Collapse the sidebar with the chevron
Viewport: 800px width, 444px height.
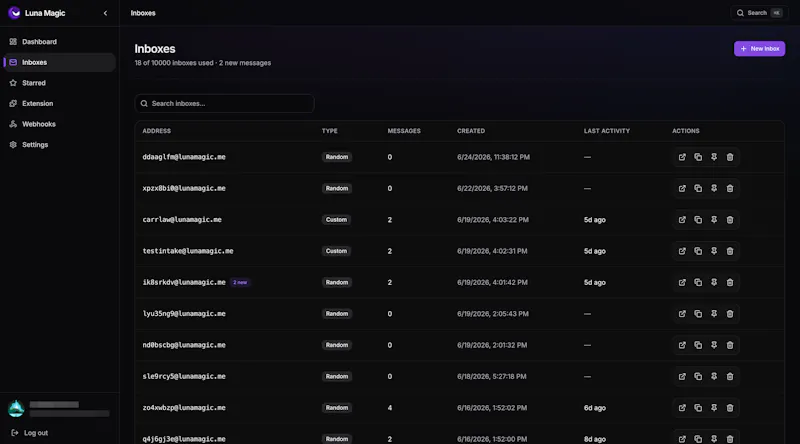105,13
